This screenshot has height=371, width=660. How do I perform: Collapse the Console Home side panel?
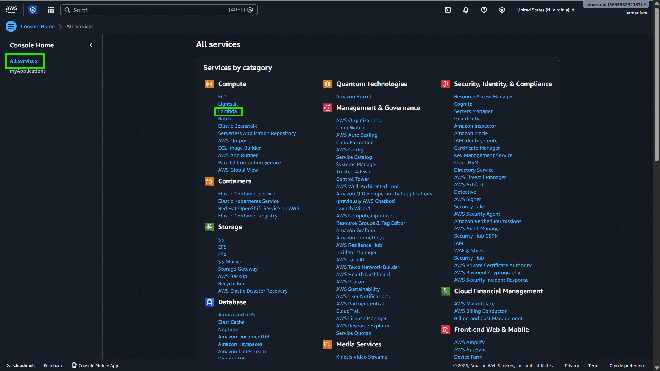click(x=91, y=45)
